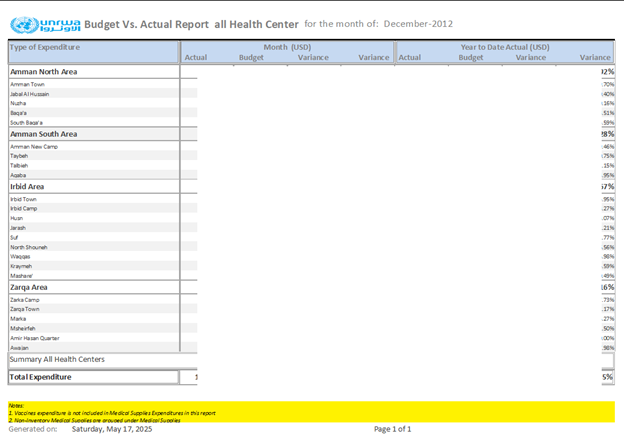This screenshot has width=624, height=435.
Task: Select the Amman New Camp row
Action: pyautogui.click(x=34, y=147)
